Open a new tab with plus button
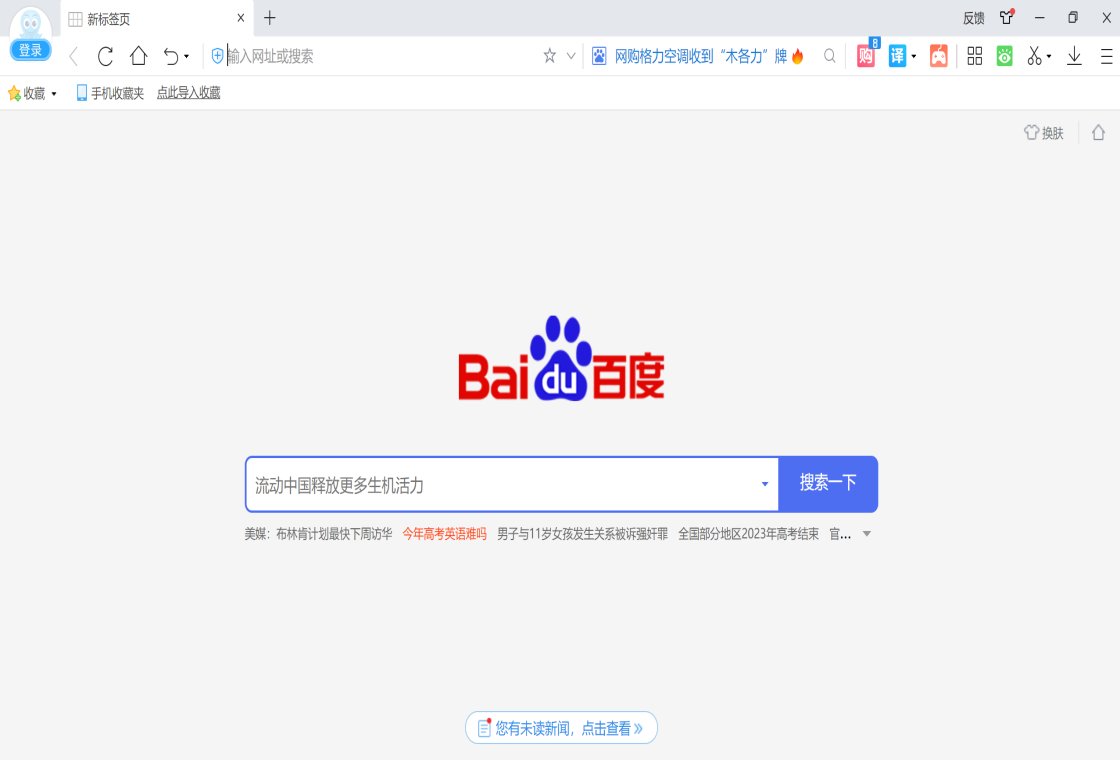Viewport: 1120px width, 760px height. point(269,18)
